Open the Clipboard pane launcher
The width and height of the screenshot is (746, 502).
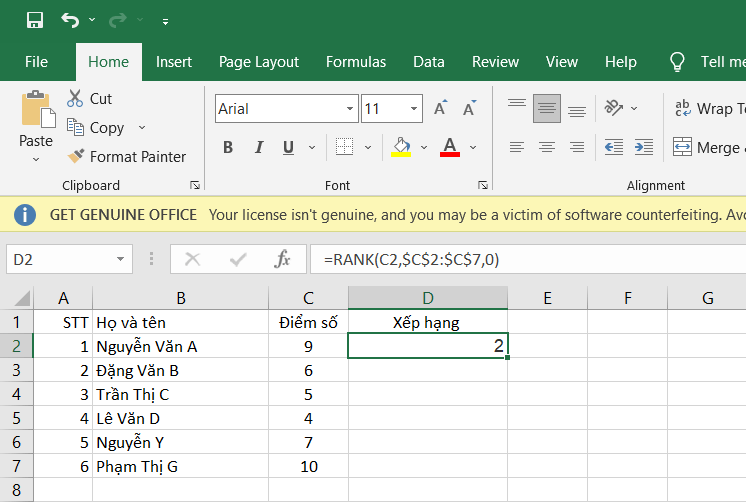tap(195, 185)
